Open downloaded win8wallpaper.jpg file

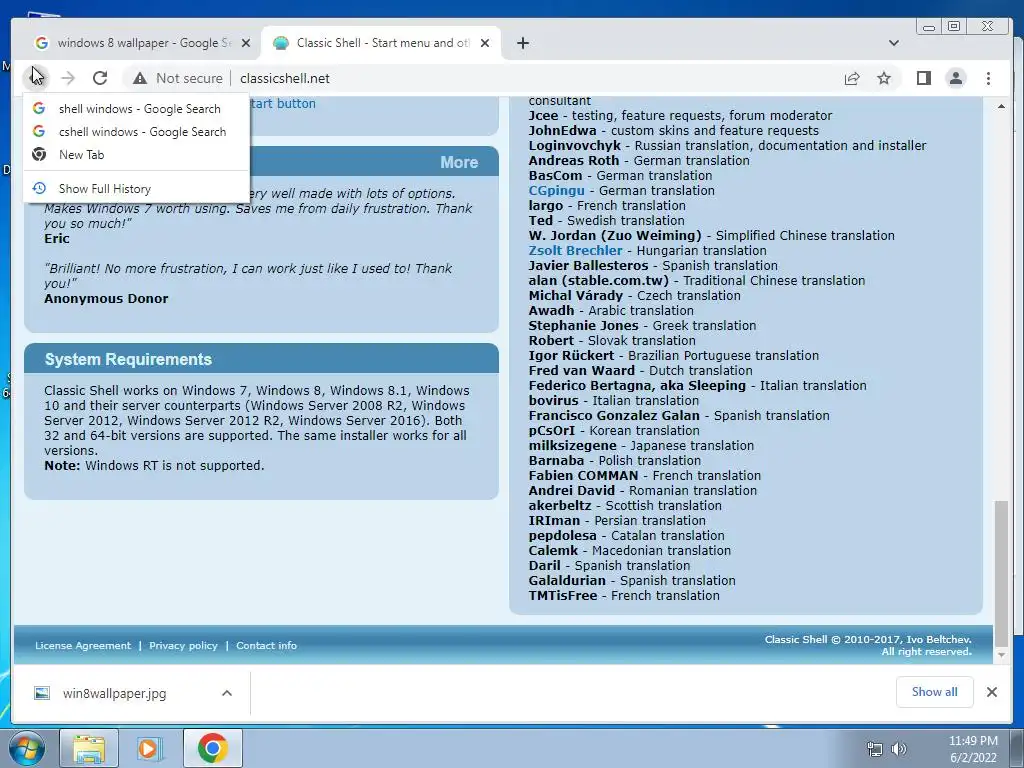(114, 693)
